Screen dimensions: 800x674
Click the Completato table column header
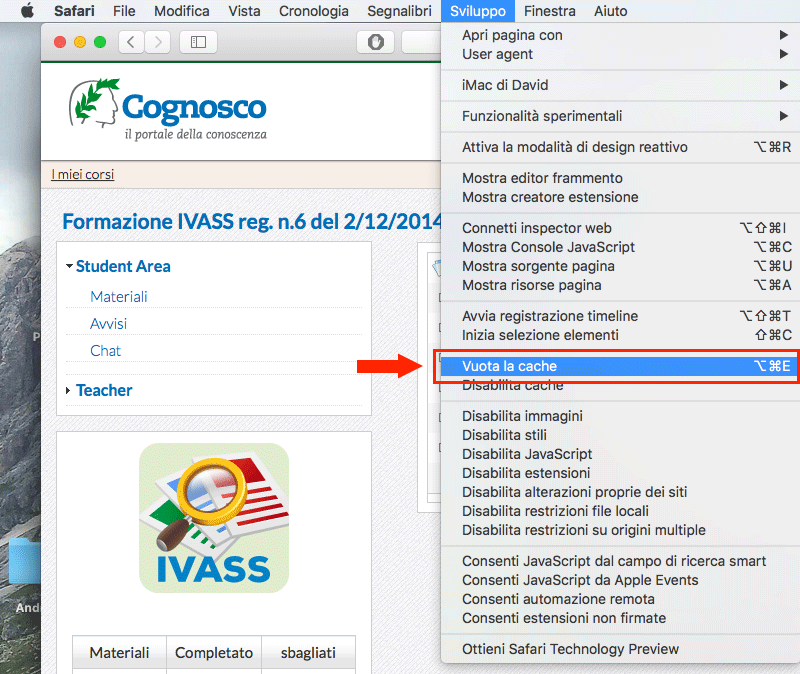[x=214, y=652]
